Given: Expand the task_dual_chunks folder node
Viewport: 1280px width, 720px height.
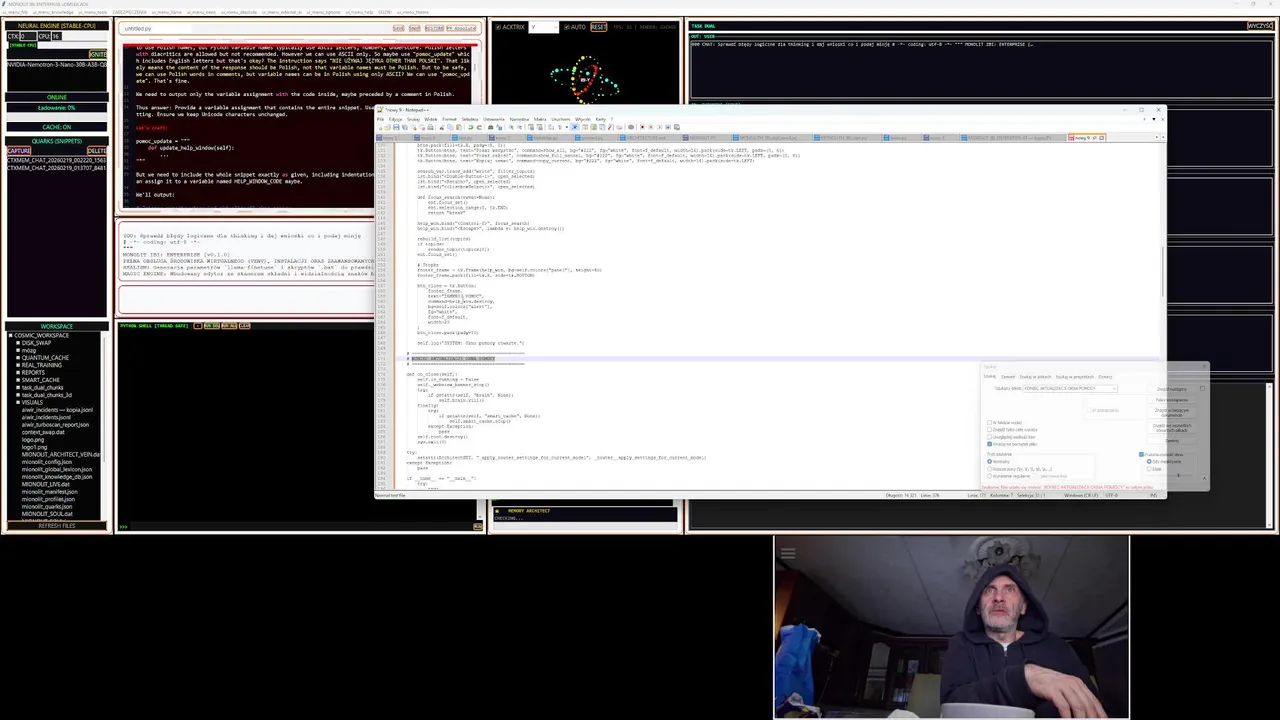Looking at the screenshot, I should click(x=18, y=388).
